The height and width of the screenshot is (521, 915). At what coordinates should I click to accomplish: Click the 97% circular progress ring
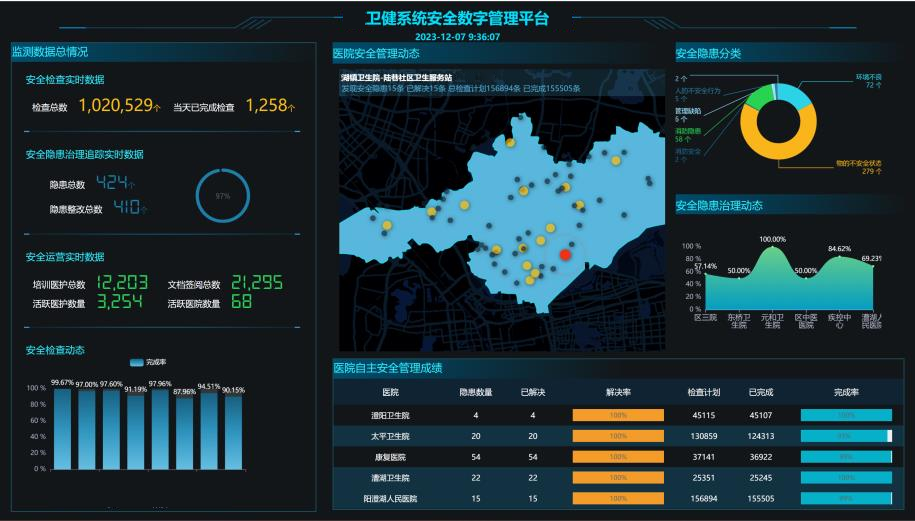click(x=222, y=196)
